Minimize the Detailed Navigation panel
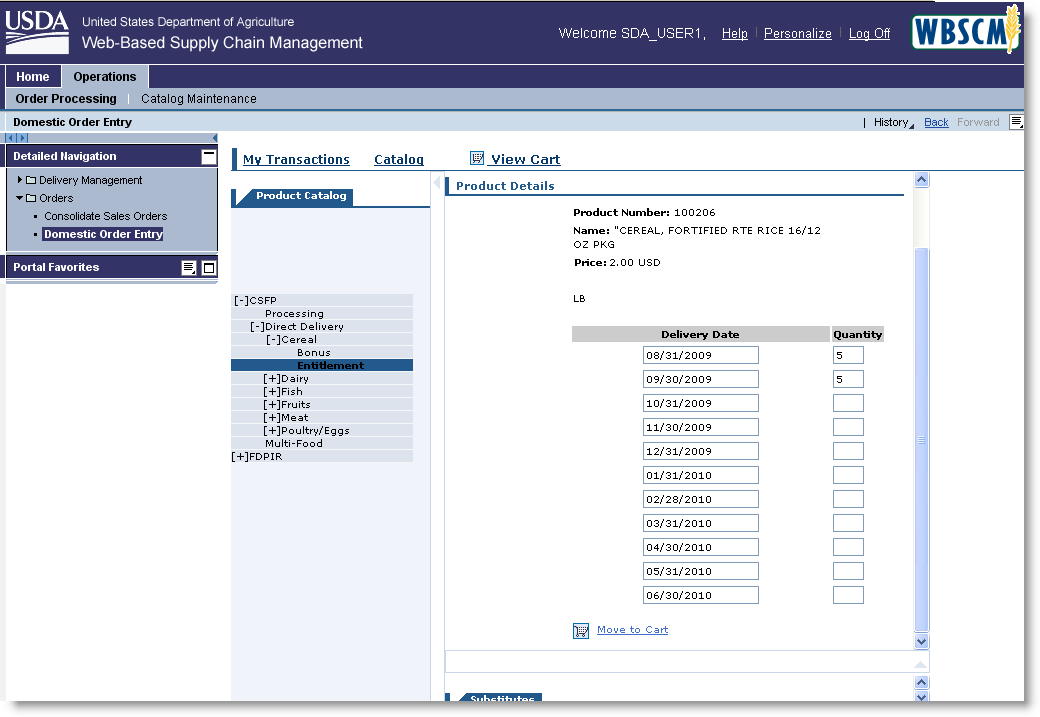 pos(208,156)
